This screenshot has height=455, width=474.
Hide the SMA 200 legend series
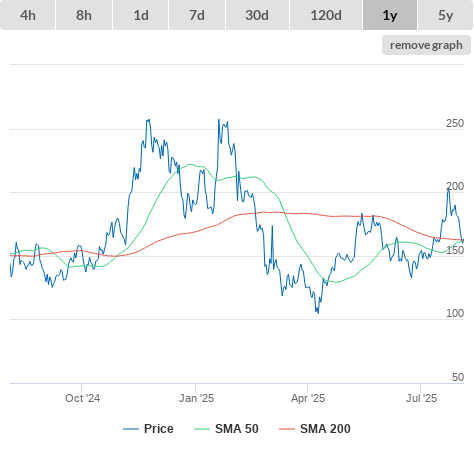tap(315, 429)
